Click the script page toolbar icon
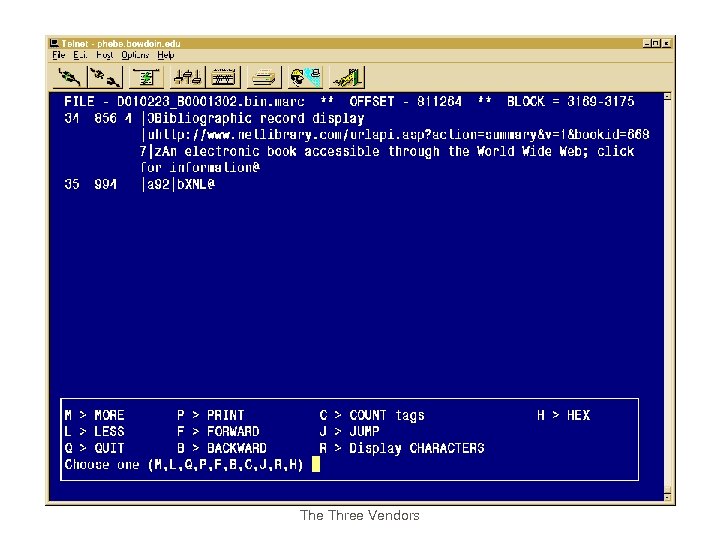 [x=146, y=77]
